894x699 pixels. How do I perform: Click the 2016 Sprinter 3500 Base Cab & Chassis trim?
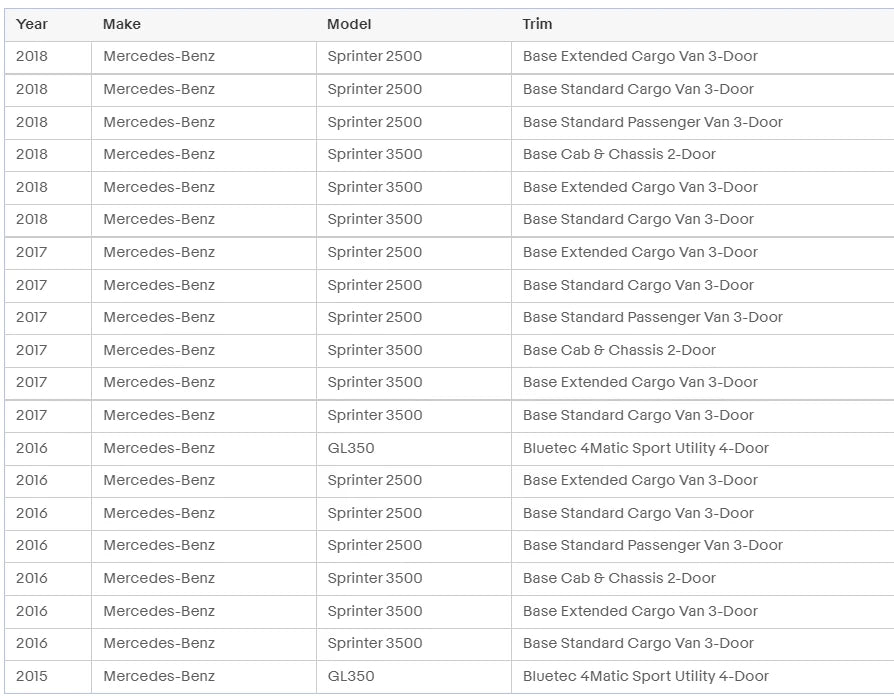coord(619,578)
